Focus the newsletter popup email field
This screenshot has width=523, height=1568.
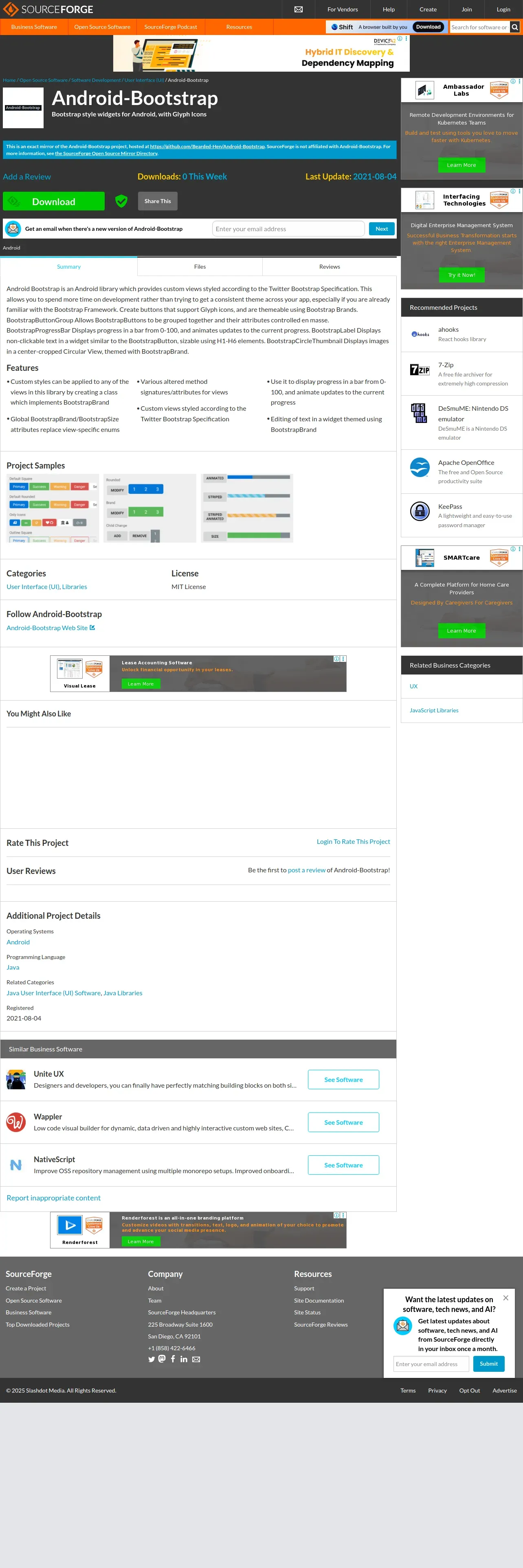(431, 1364)
